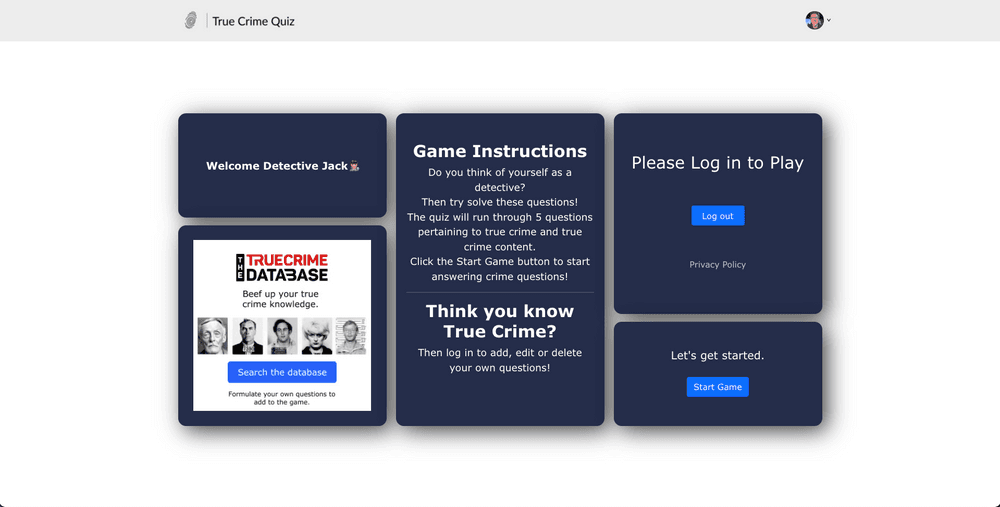This screenshot has width=1000, height=507.
Task: Click the True Crime Database logo
Action: [282, 267]
